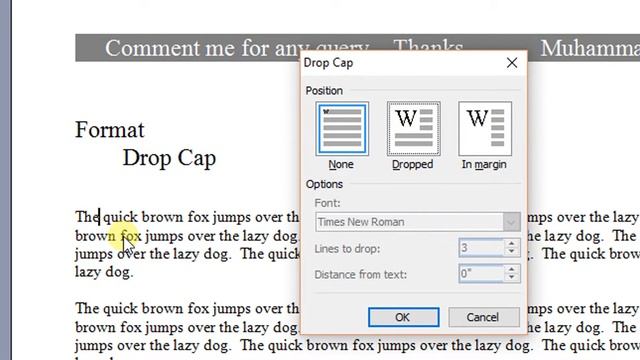Click the 'Drop Cap' dialog title
Viewport: 640px width, 360px height.
point(329,63)
